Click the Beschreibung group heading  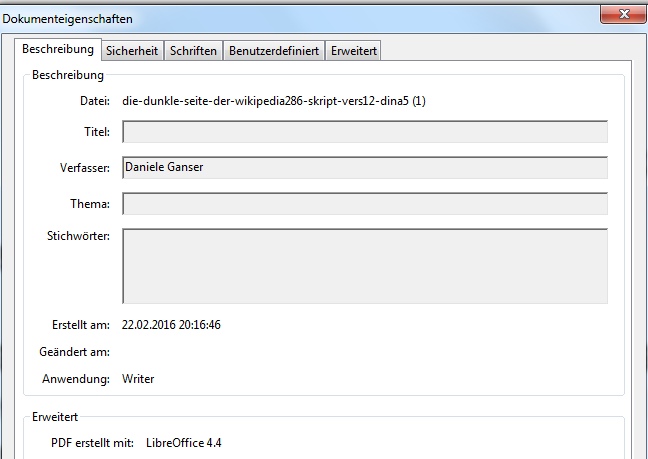point(67,75)
